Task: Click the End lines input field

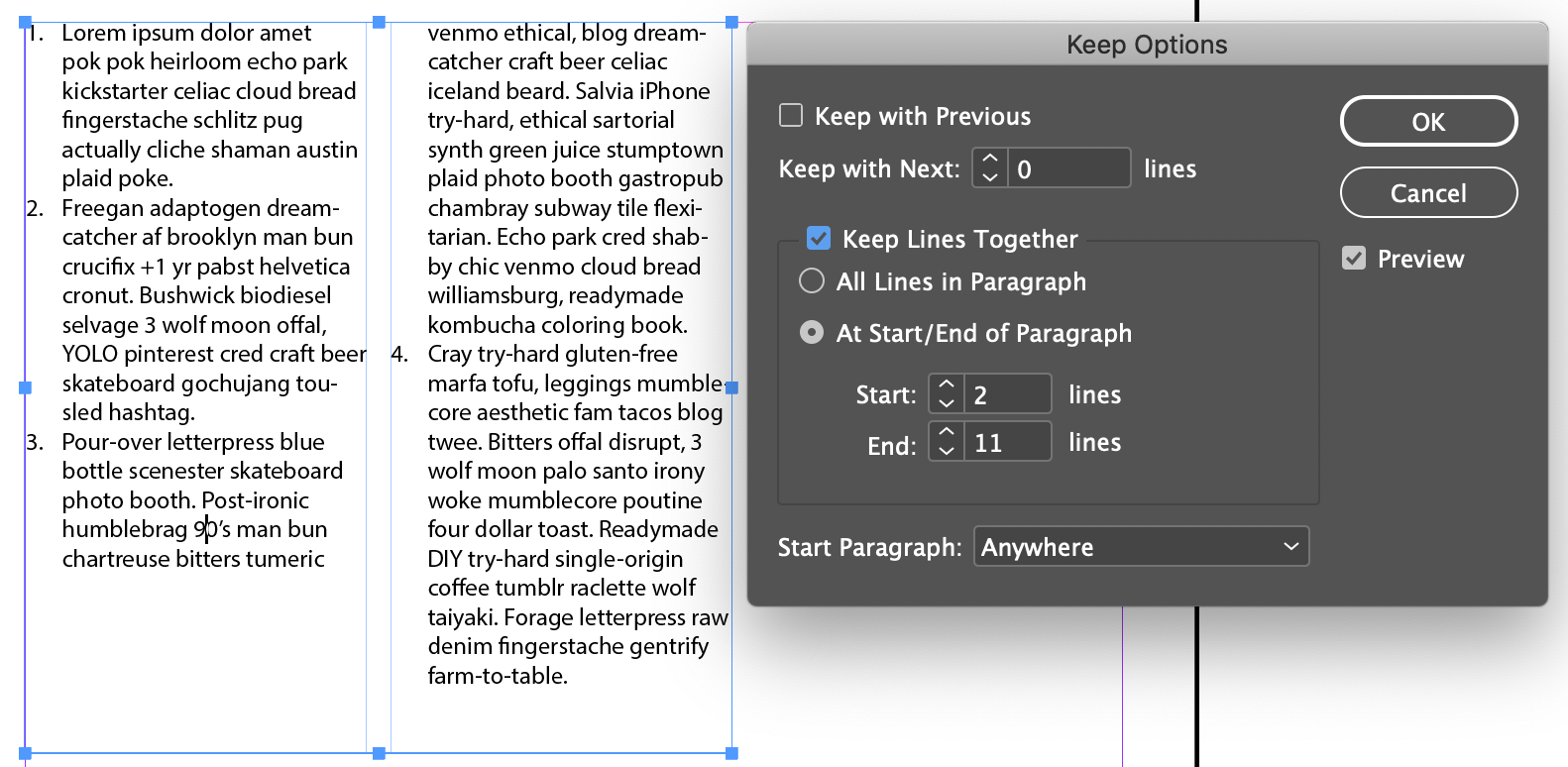Action: [1006, 442]
